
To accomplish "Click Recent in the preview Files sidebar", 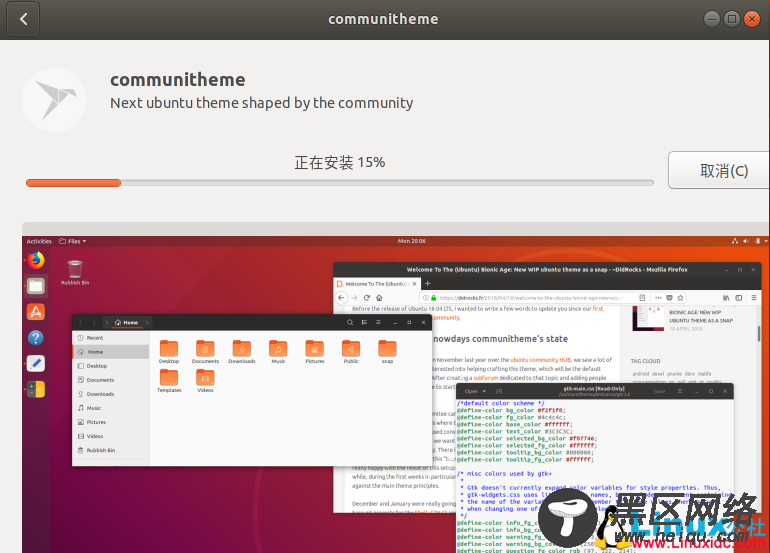I will [x=110, y=338].
